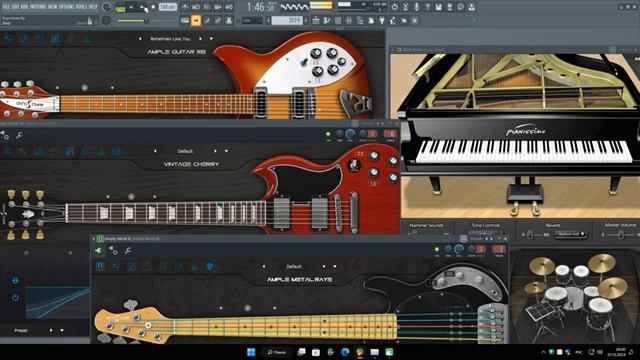Click the question mark help icon
This screenshot has width=640, height=360.
427,7
